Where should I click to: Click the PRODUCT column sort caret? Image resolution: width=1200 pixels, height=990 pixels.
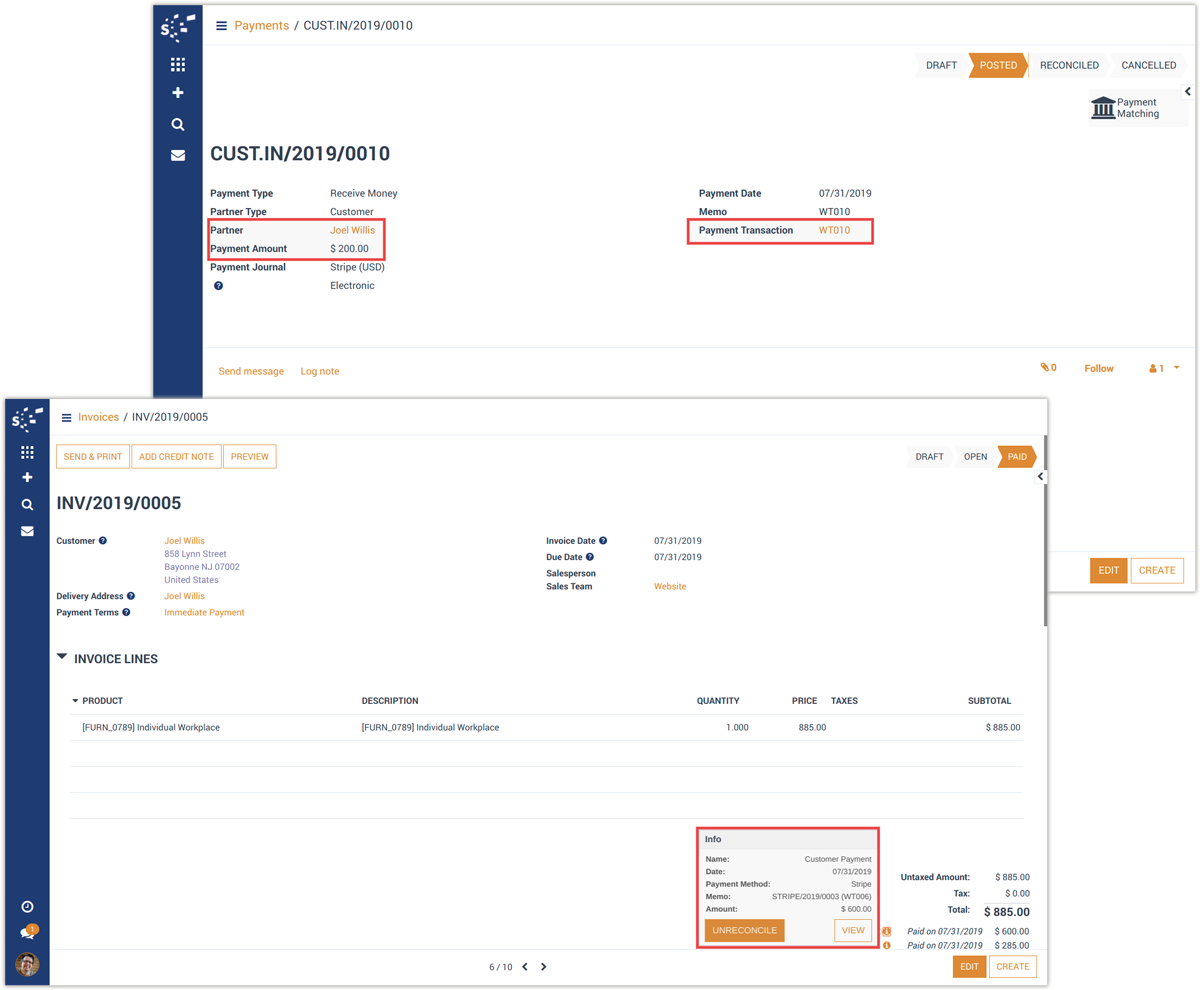click(x=75, y=701)
